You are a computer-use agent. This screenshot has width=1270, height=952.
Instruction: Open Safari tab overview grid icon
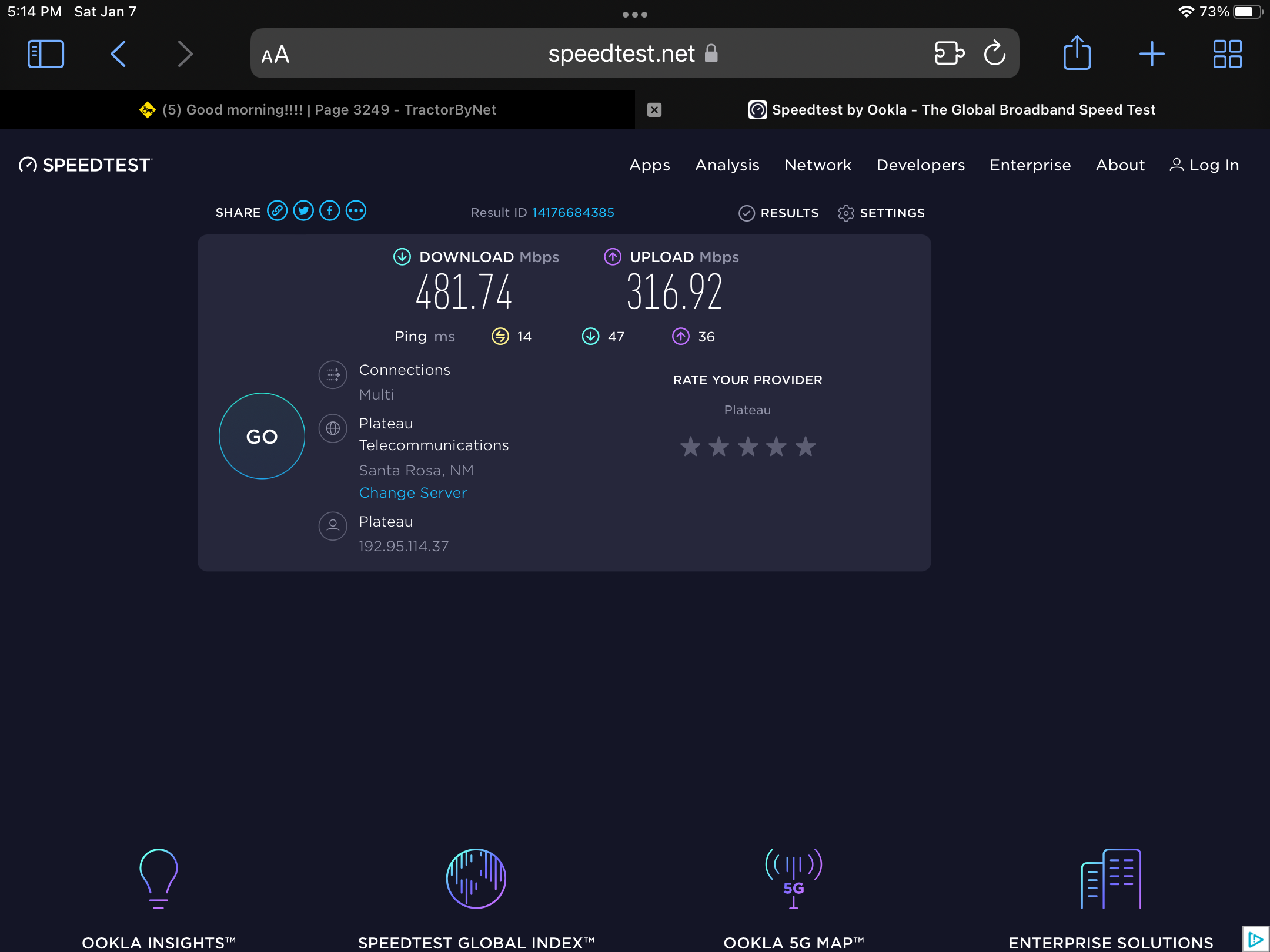1228,53
